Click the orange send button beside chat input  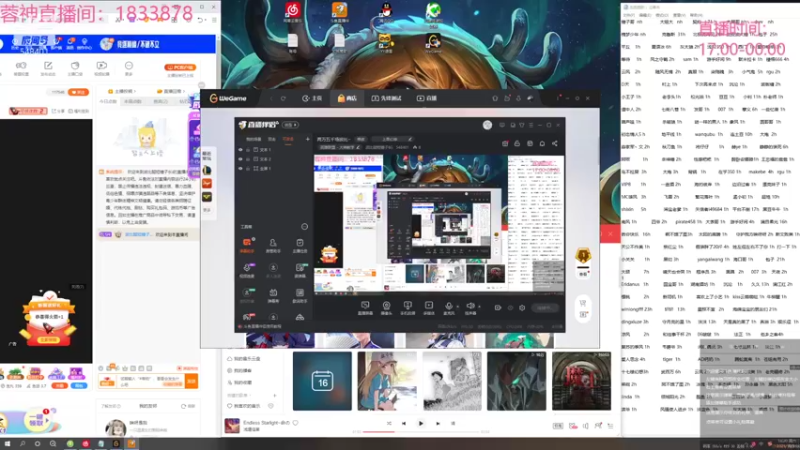(x=191, y=381)
